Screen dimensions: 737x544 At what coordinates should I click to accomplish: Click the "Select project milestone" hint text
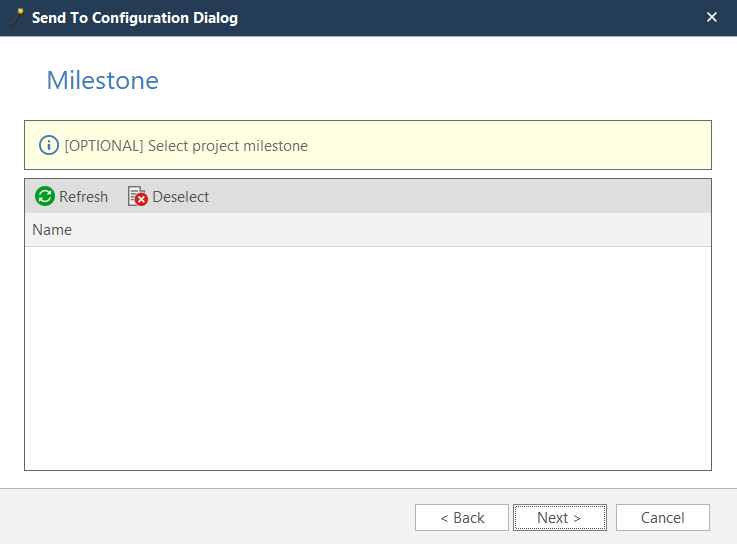click(x=227, y=146)
